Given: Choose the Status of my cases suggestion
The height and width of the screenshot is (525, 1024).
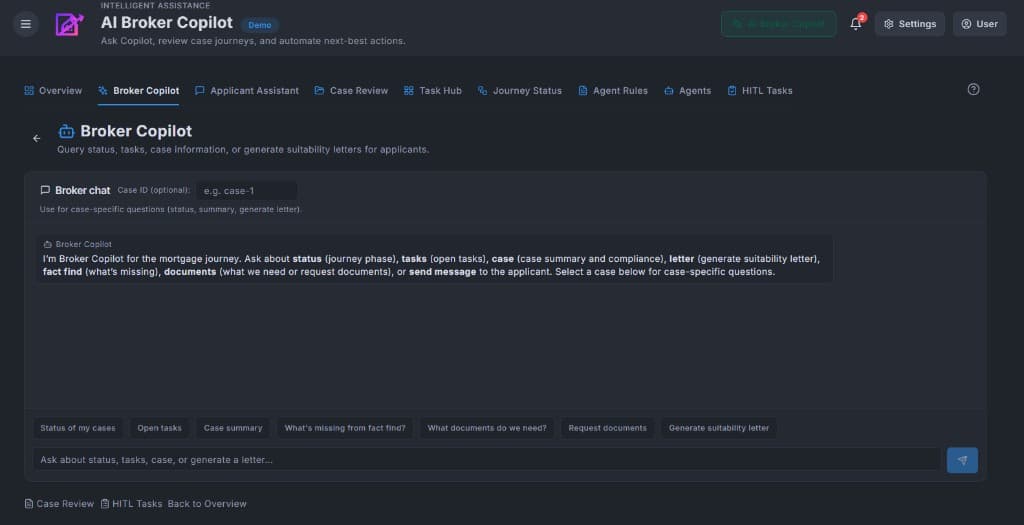Looking at the screenshot, I should tap(78, 428).
